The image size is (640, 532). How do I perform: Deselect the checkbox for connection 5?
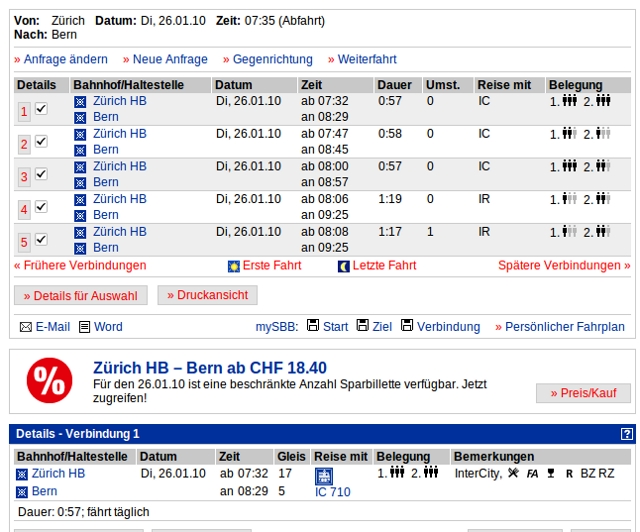click(x=41, y=240)
